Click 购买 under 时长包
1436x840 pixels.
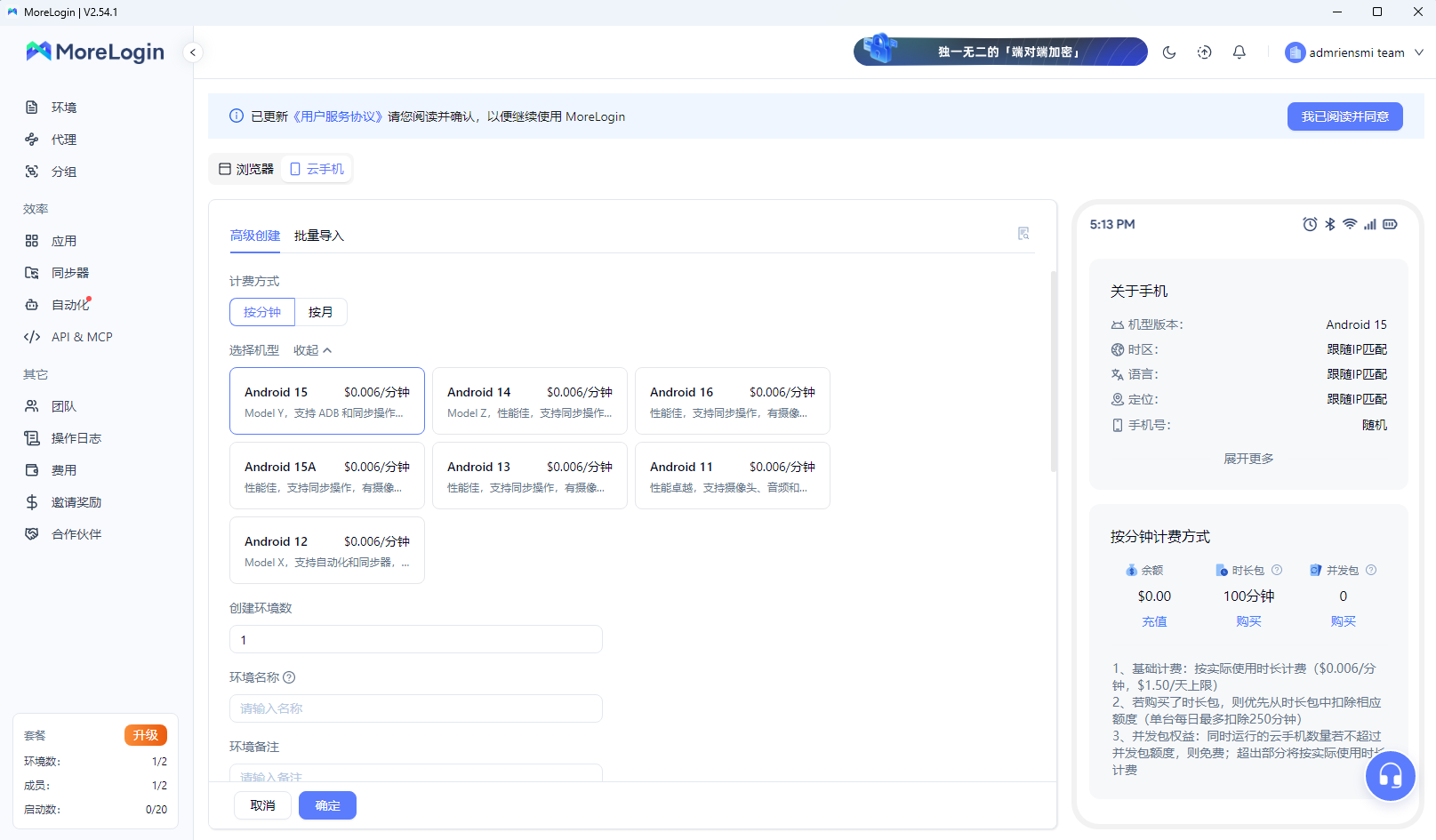1248,621
